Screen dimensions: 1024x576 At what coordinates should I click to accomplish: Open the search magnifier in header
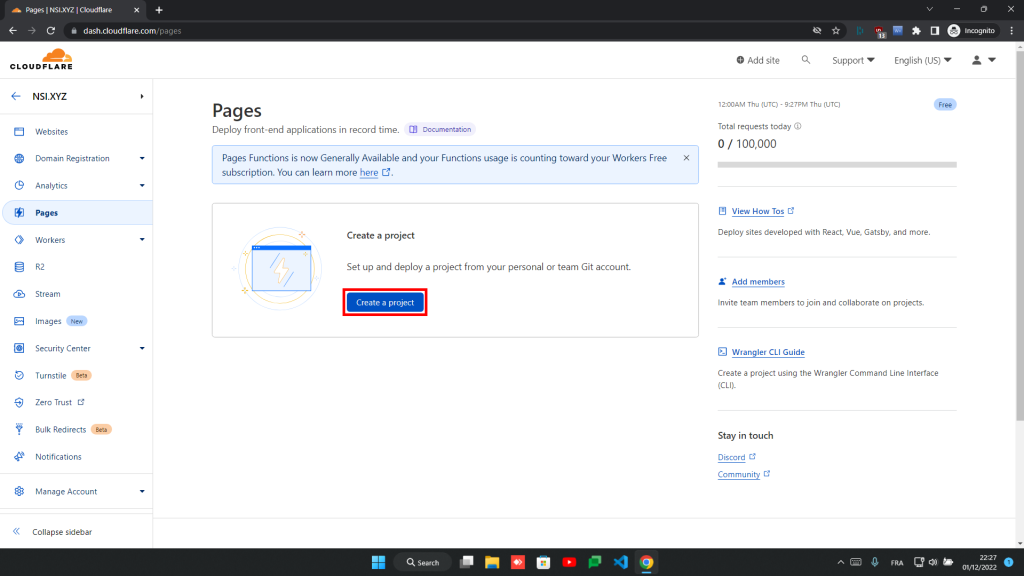click(806, 59)
